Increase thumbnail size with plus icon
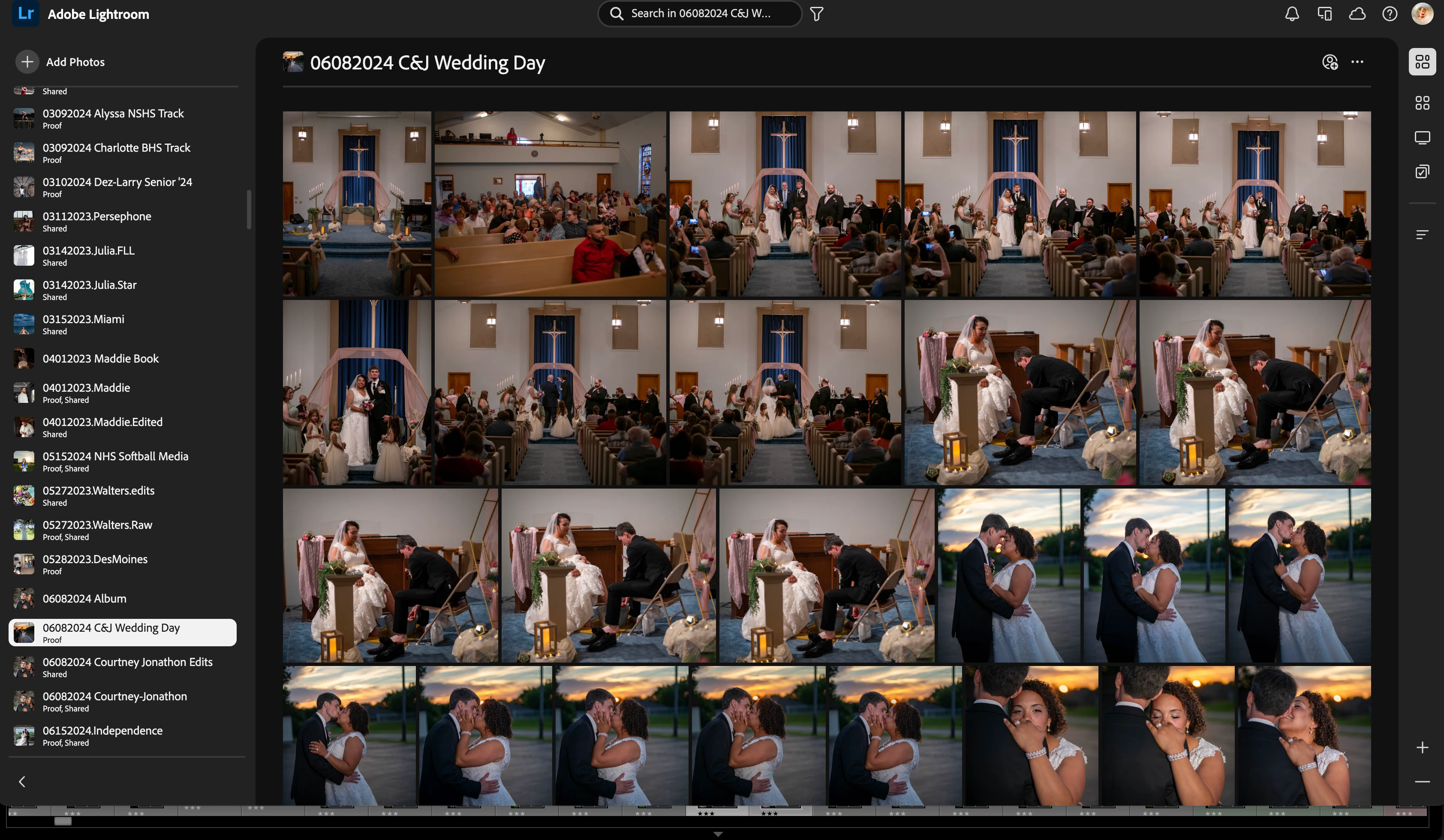 (1422, 747)
